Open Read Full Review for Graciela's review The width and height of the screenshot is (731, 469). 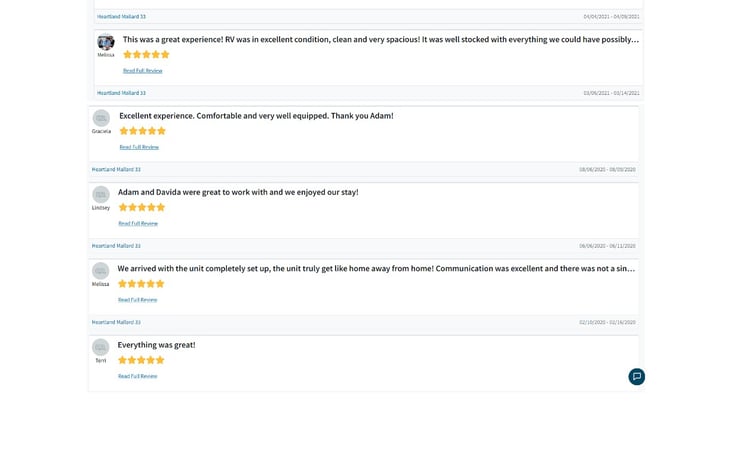[139, 147]
